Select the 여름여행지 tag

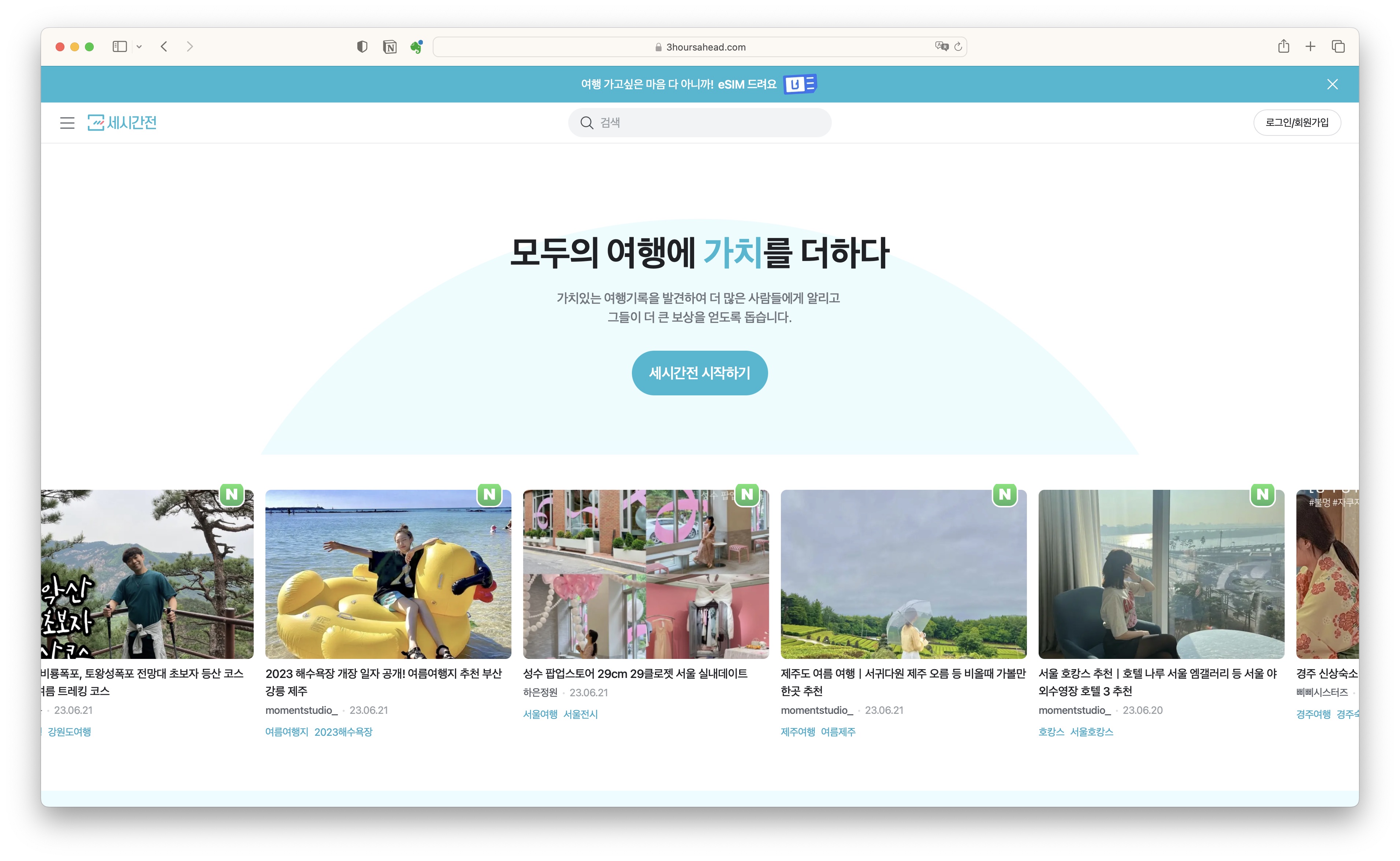(x=286, y=732)
